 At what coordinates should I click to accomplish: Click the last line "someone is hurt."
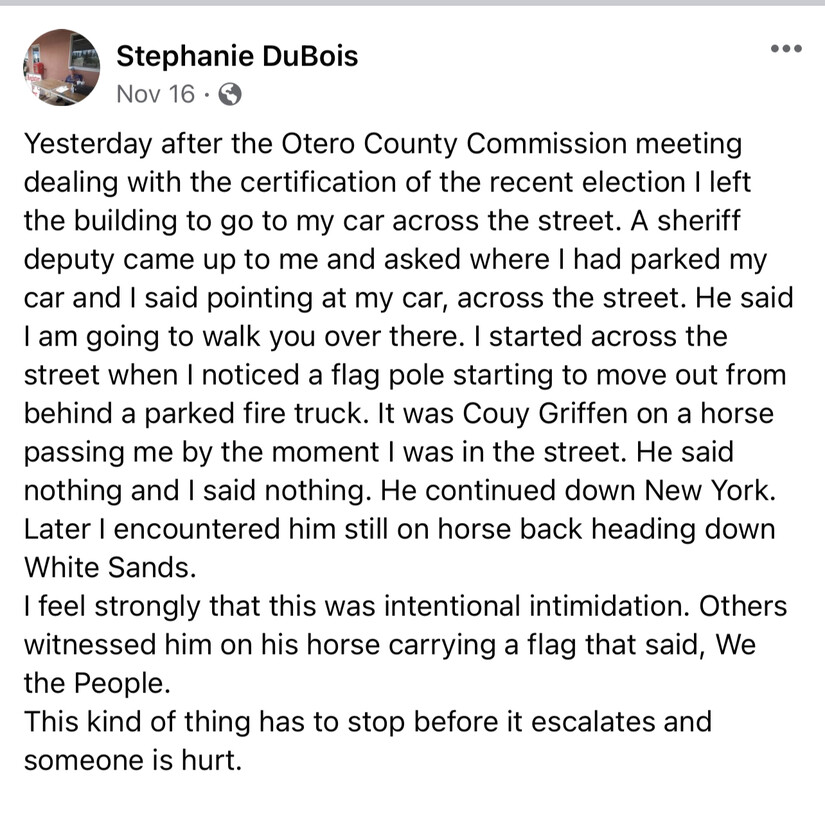[133, 760]
